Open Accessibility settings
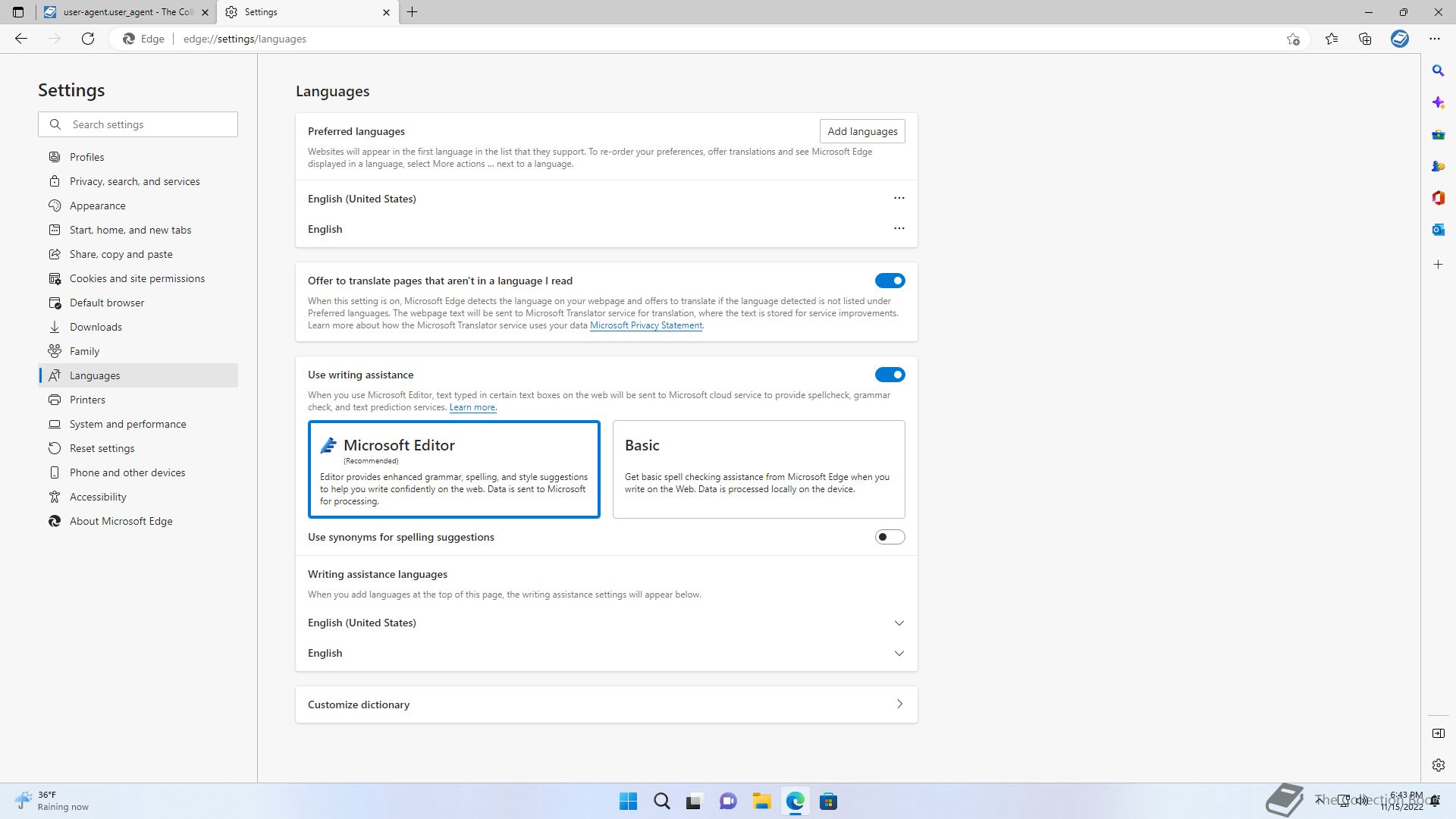This screenshot has height=819, width=1456. [x=138, y=497]
